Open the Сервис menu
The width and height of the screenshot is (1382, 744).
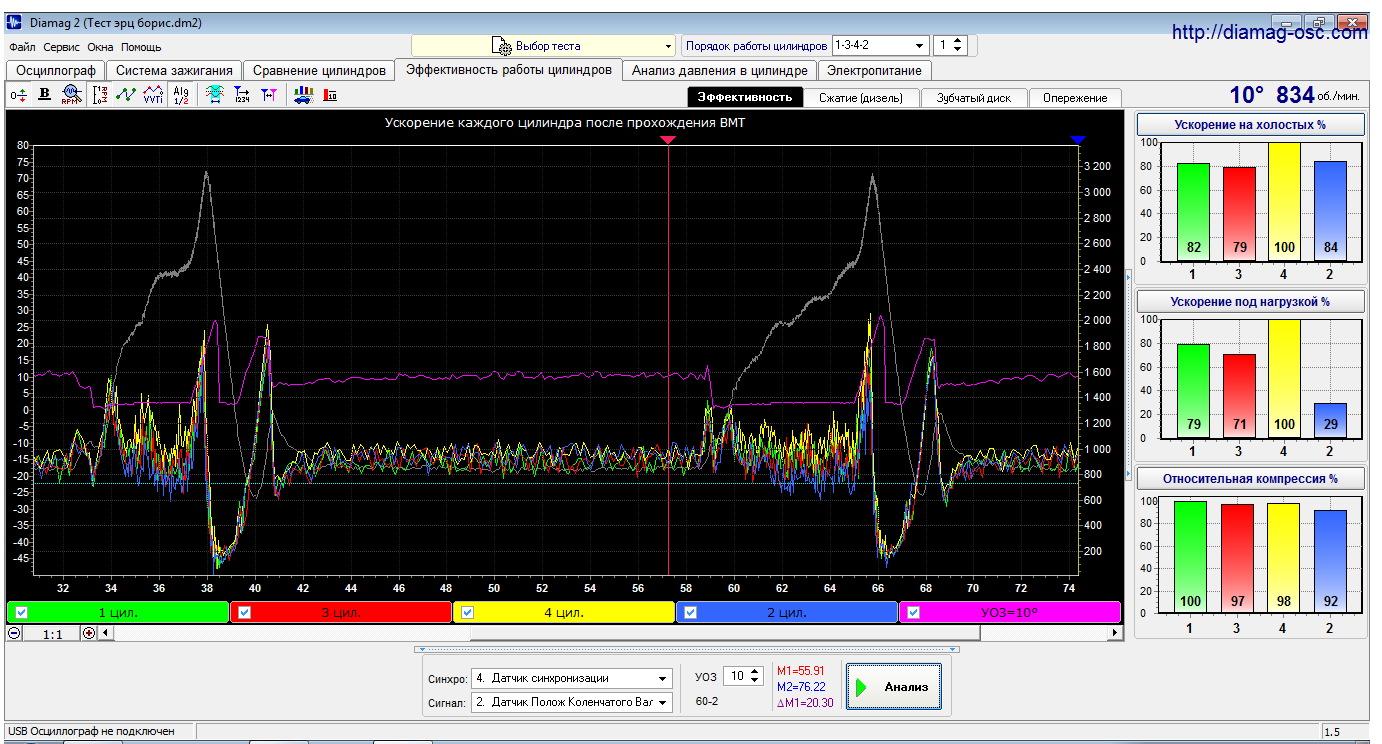pos(62,47)
